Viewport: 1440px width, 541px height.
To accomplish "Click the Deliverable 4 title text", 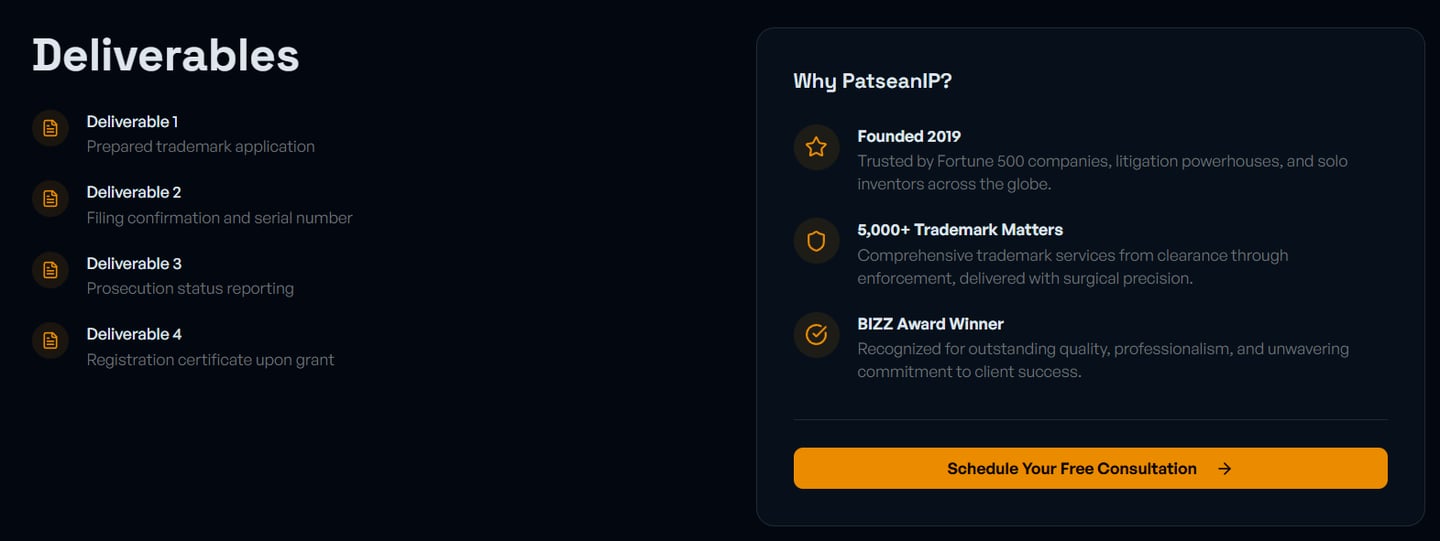I will coord(134,334).
